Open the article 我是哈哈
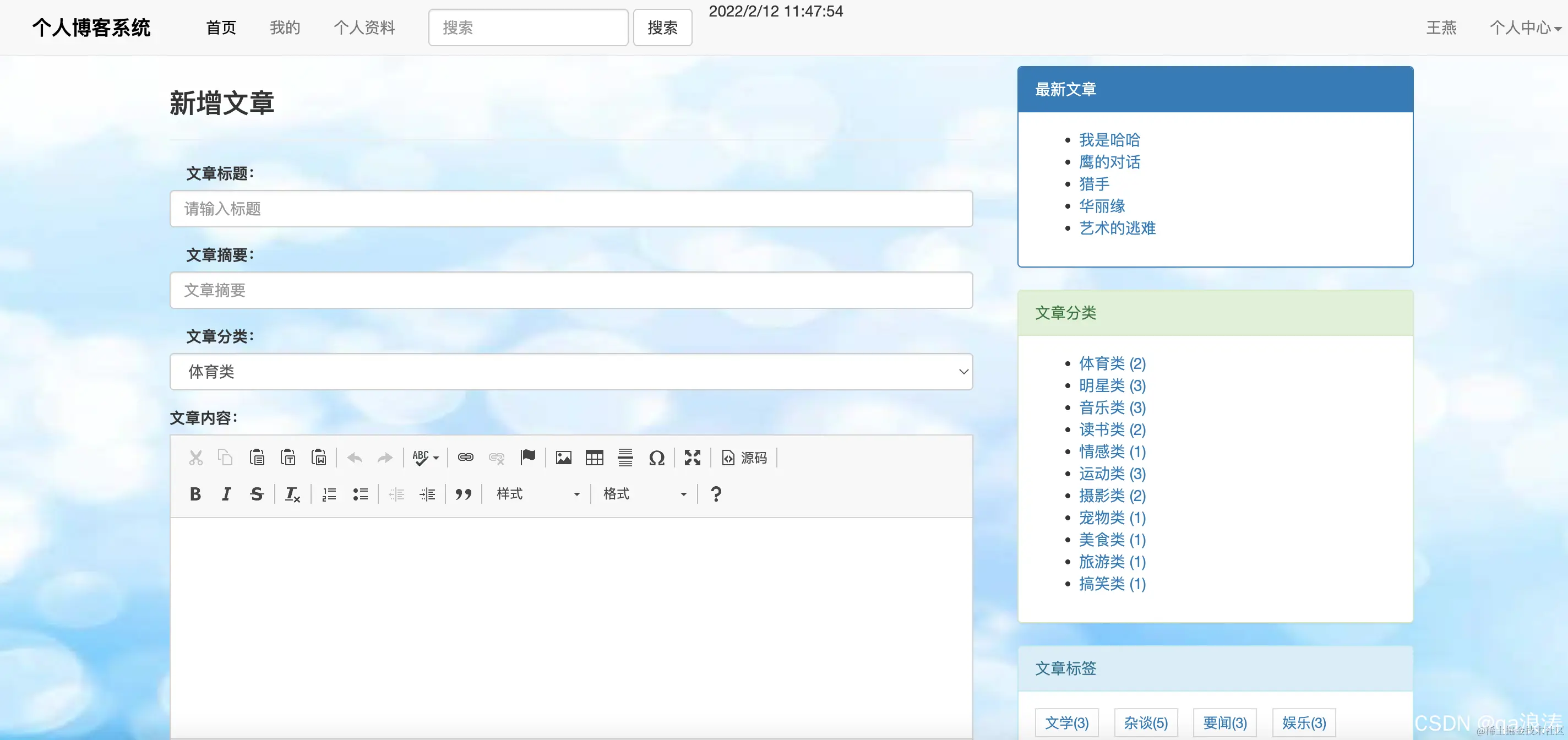This screenshot has height=740, width=1568. tap(1109, 140)
